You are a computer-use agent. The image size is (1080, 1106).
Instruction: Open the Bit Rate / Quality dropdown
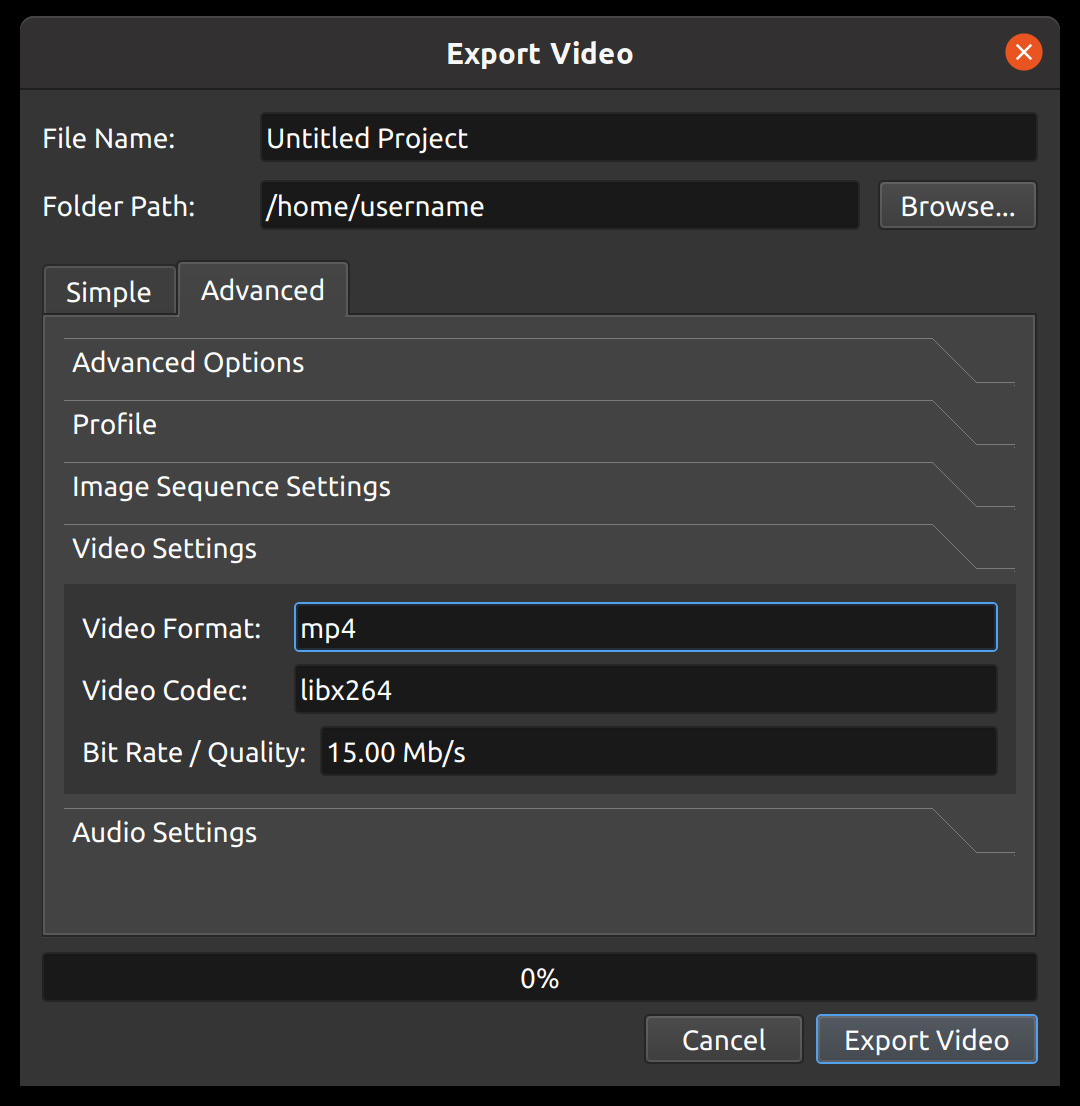click(658, 752)
